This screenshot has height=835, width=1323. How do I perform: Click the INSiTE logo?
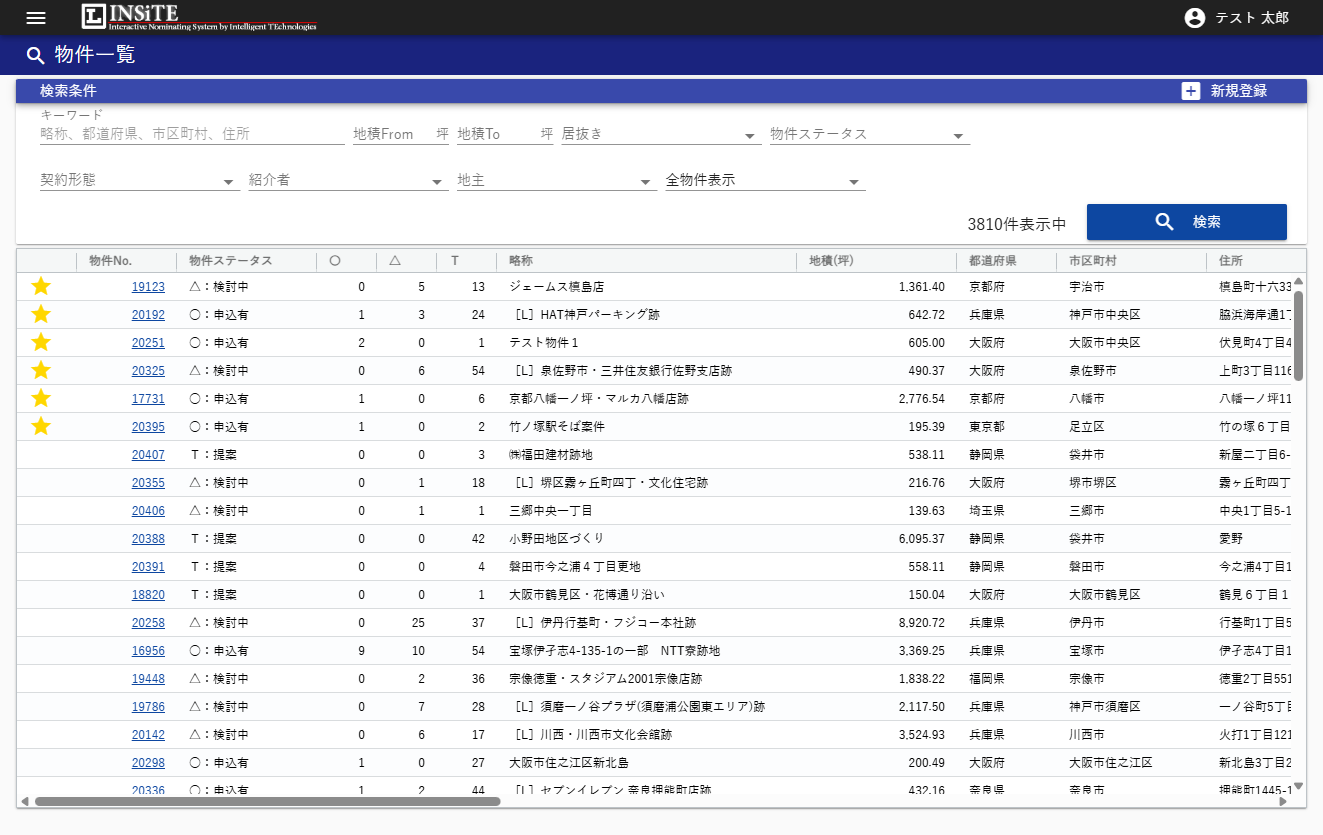pos(199,17)
